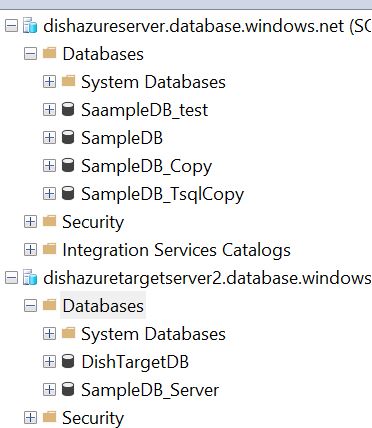This screenshot has height=428, width=372.
Task: Expand Security under dishazureserver
Action: point(30,222)
